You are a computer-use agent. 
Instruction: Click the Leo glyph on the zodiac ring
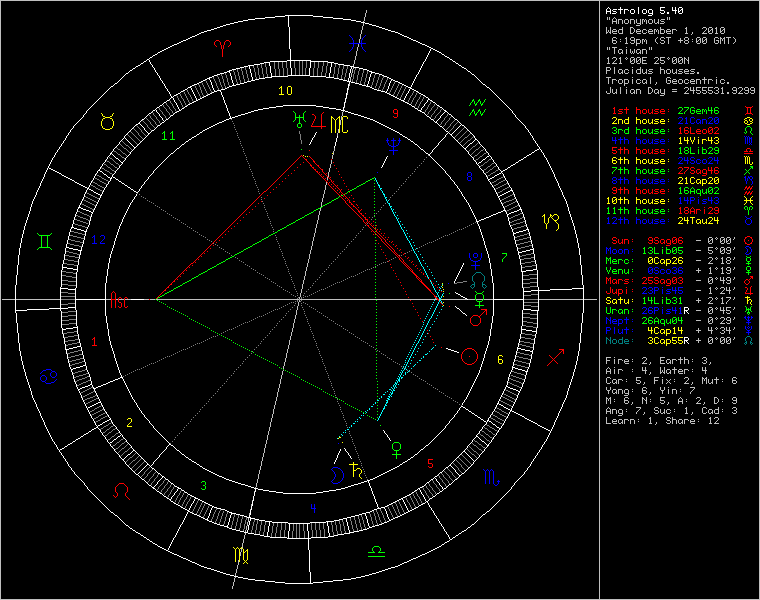click(x=121, y=491)
